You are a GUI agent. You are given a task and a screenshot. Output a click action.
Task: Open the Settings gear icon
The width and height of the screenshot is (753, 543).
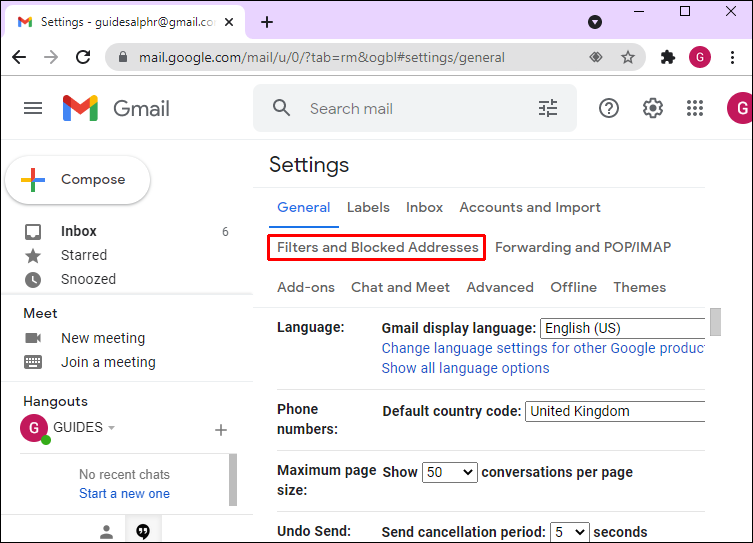653,108
